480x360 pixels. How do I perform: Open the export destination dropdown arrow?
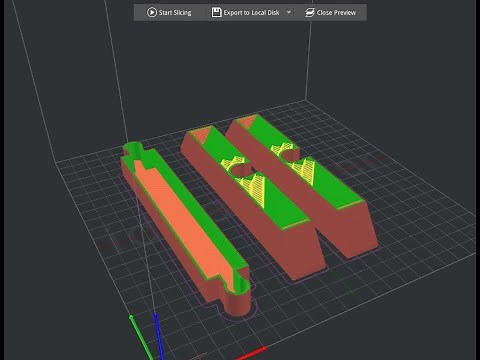[x=289, y=12]
